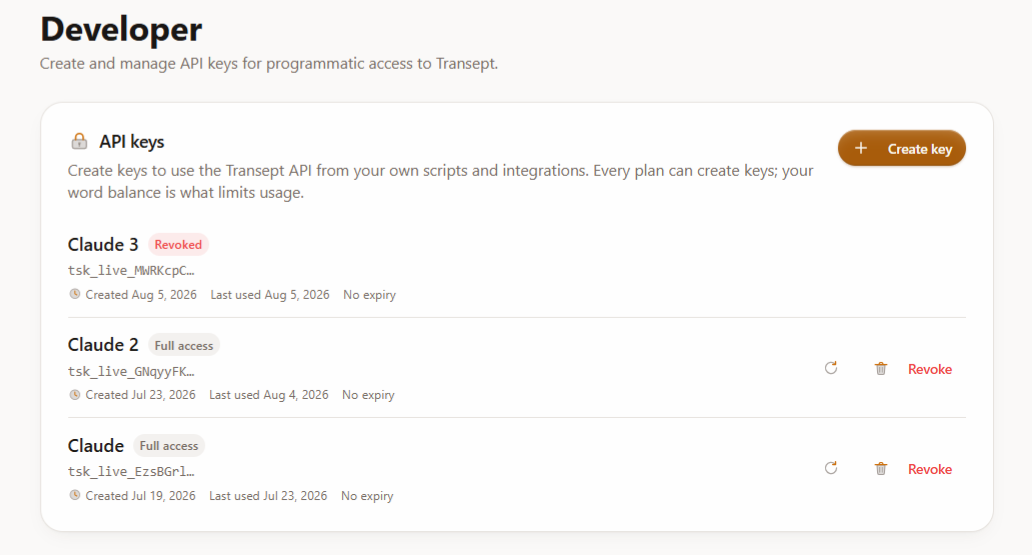Click No expiry in Claude 3 row
This screenshot has width=1032, height=555.
[369, 295]
